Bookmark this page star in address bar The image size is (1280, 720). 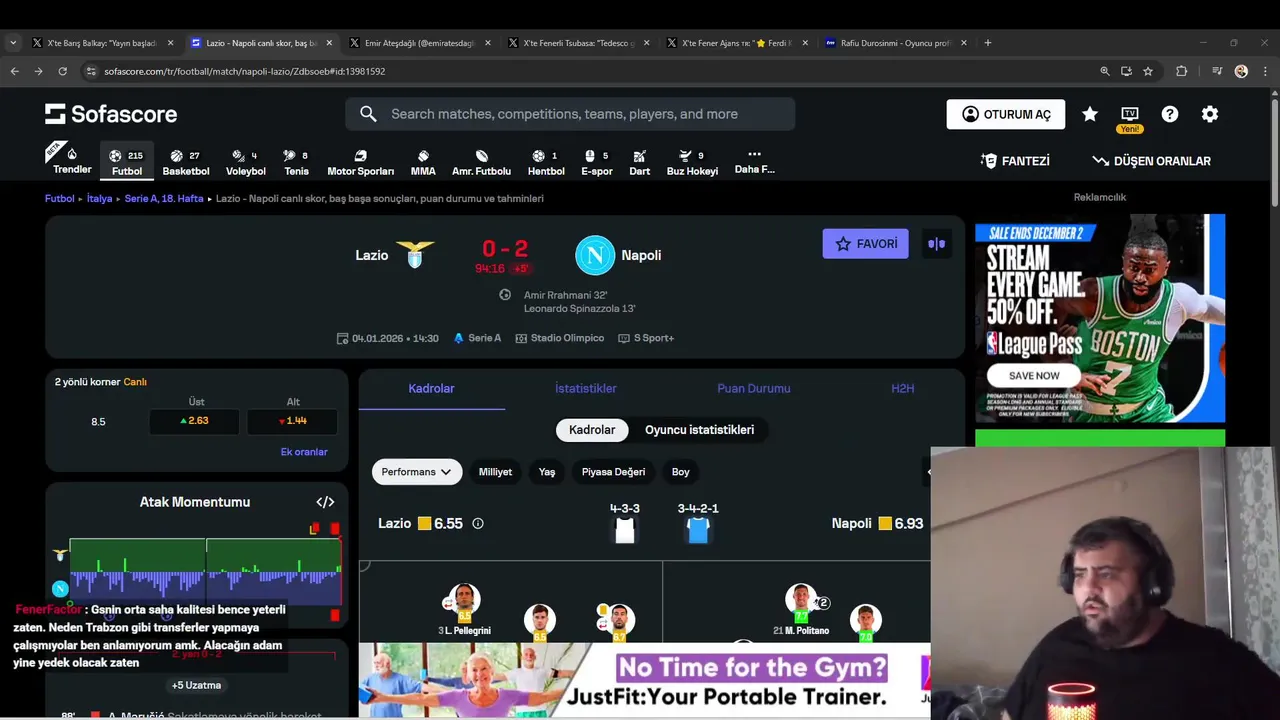tap(1148, 71)
